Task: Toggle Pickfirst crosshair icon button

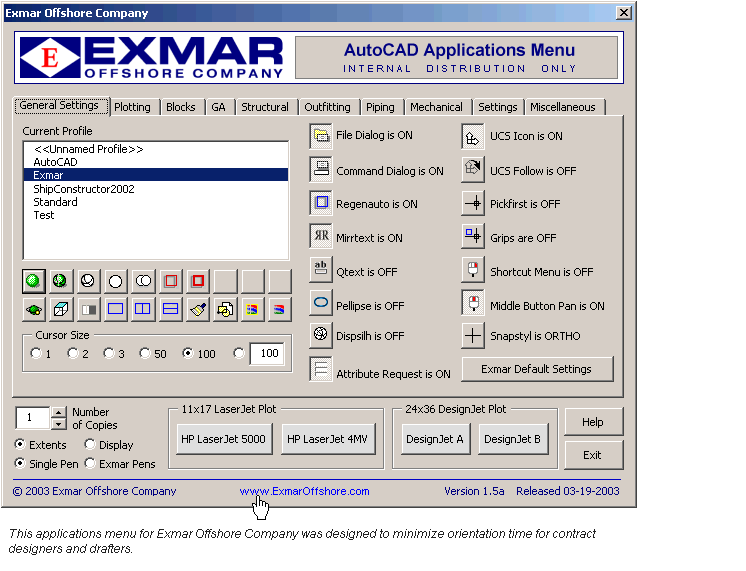Action: (x=473, y=203)
